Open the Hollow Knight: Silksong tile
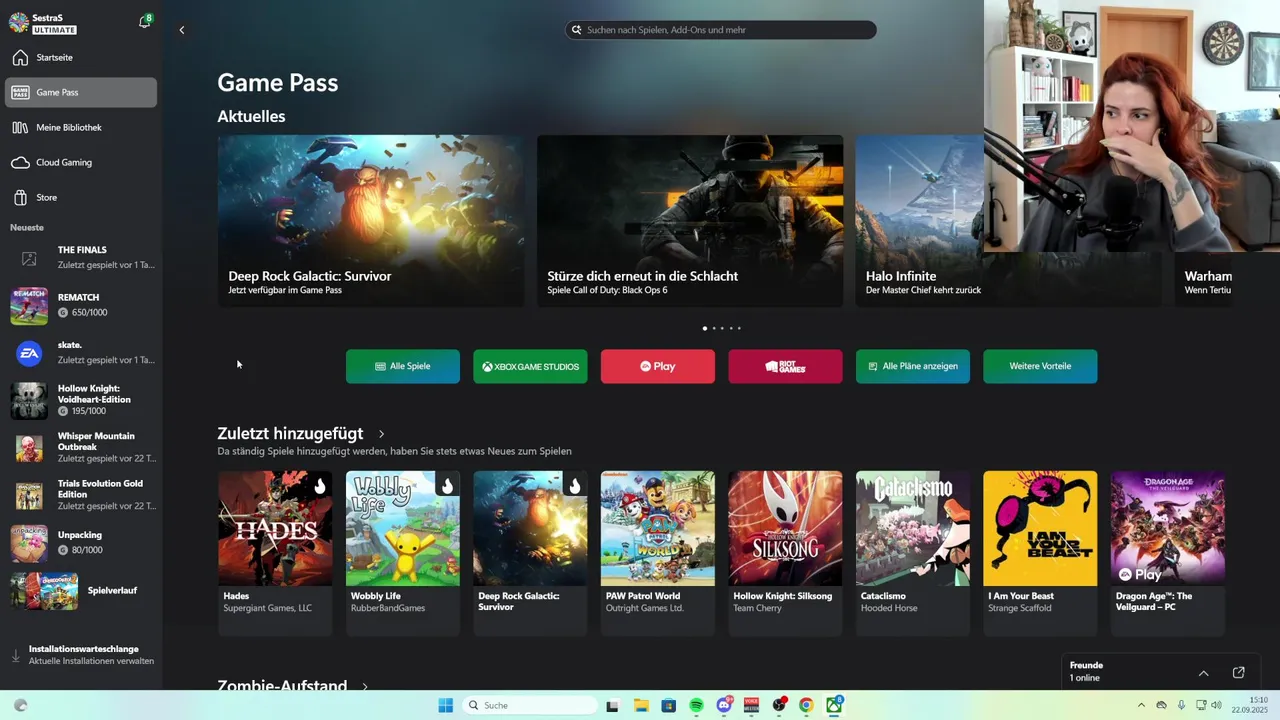This screenshot has width=1280, height=720. click(x=785, y=553)
